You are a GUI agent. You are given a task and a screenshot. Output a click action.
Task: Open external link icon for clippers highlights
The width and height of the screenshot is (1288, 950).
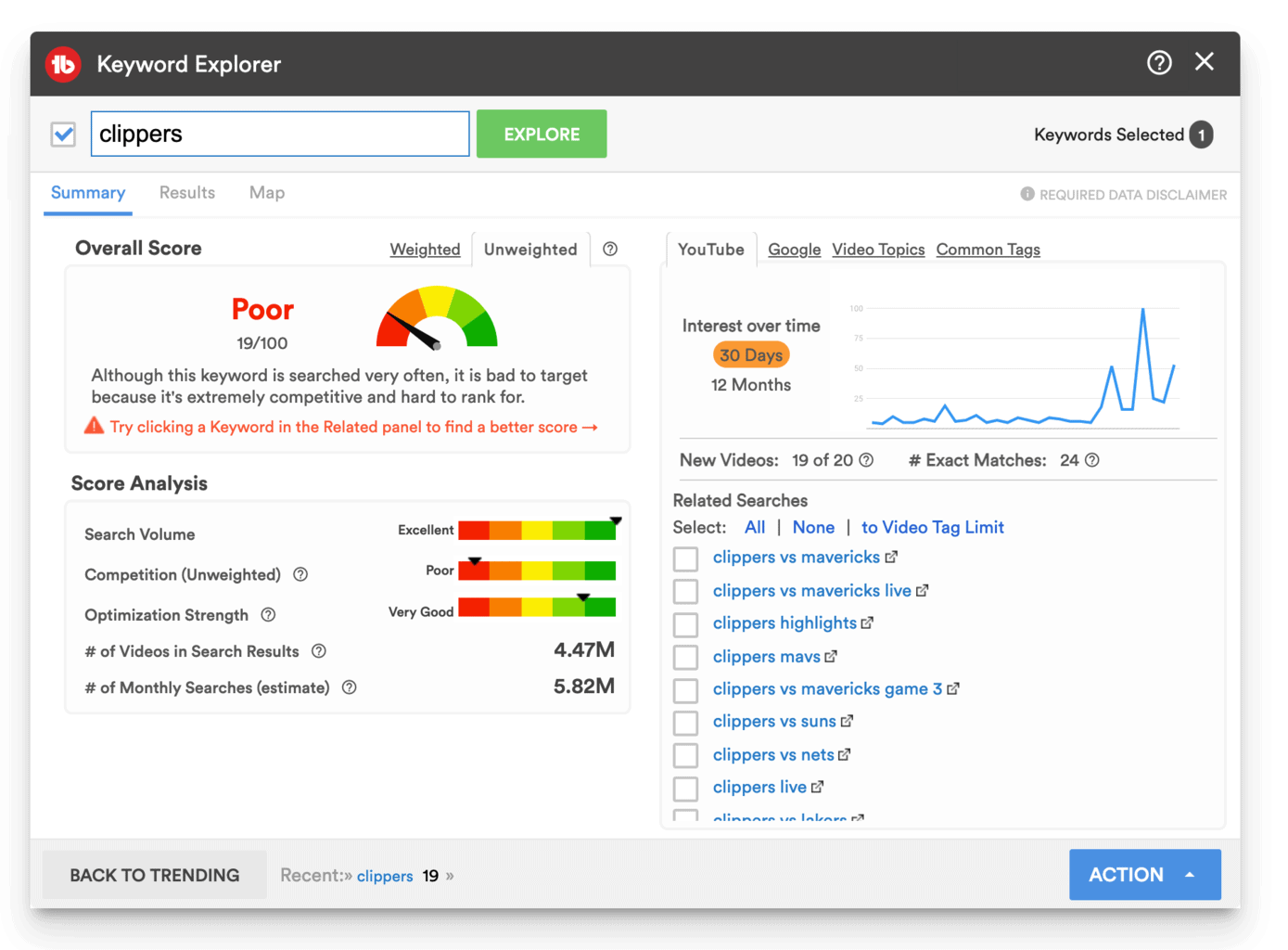click(x=867, y=623)
